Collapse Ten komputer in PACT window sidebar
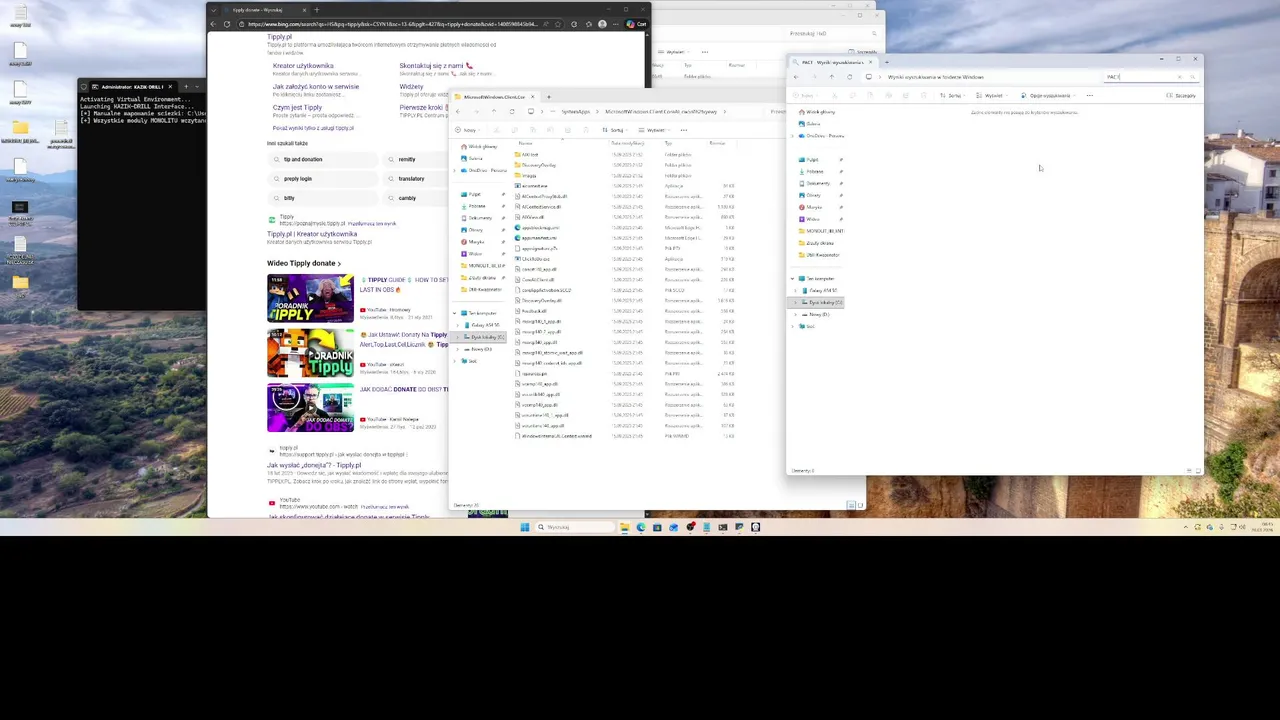This screenshot has height=720, width=1280. pos(794,279)
